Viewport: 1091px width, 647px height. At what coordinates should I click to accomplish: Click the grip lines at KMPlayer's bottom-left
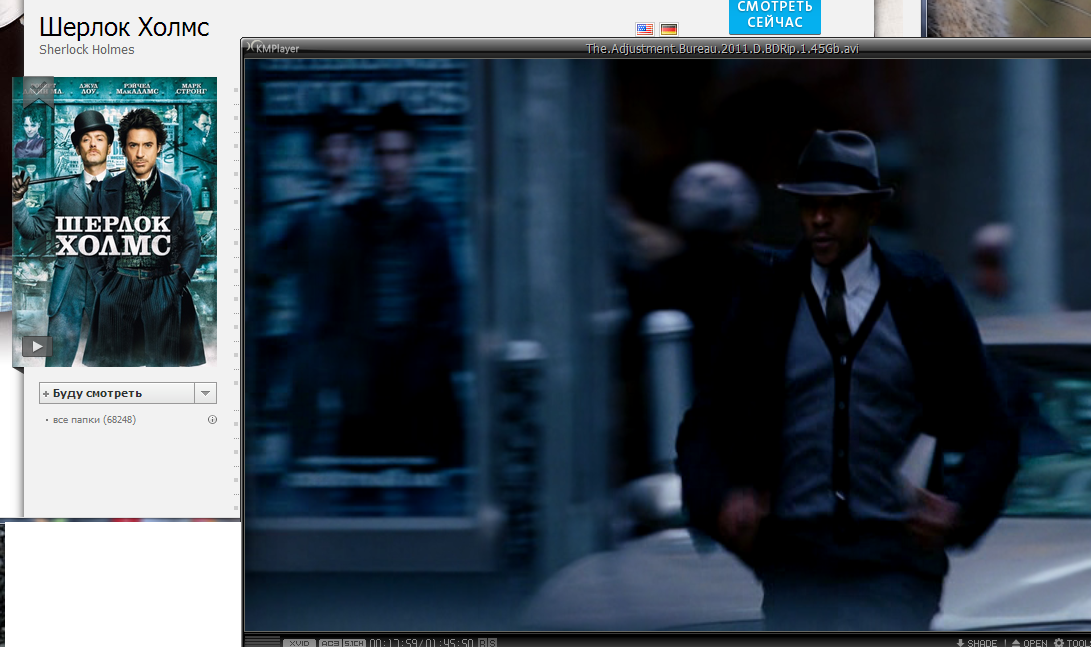[262, 641]
